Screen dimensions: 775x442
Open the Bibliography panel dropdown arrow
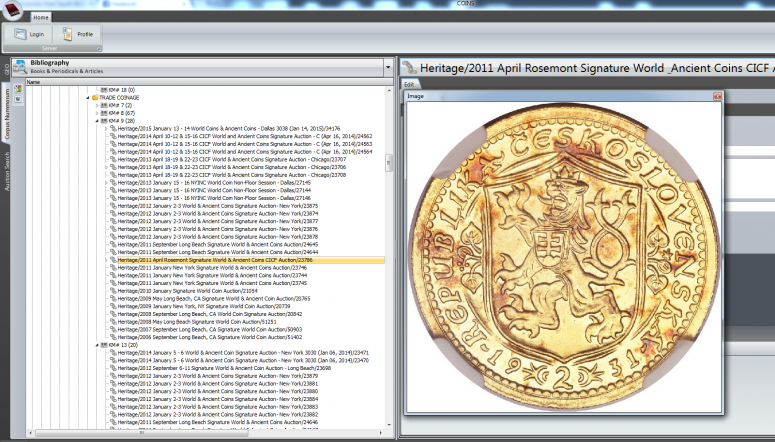[388, 67]
